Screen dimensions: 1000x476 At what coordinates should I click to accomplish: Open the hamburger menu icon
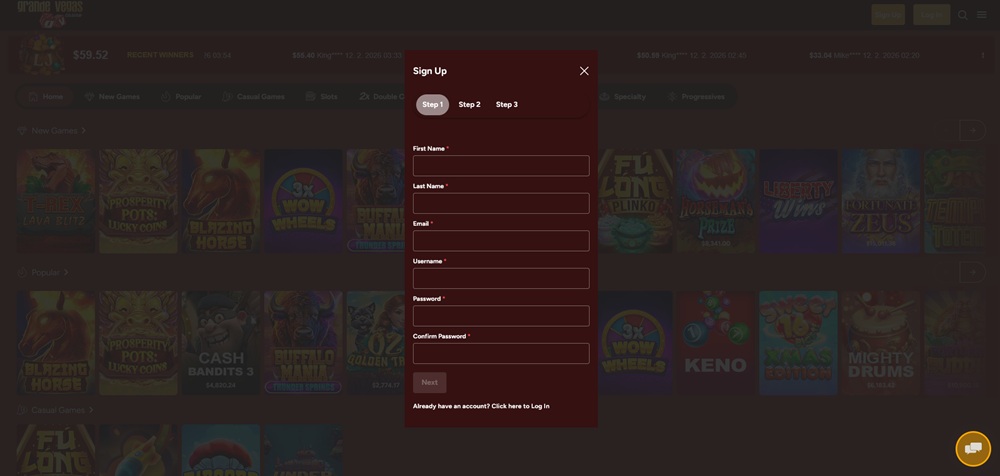coord(982,15)
